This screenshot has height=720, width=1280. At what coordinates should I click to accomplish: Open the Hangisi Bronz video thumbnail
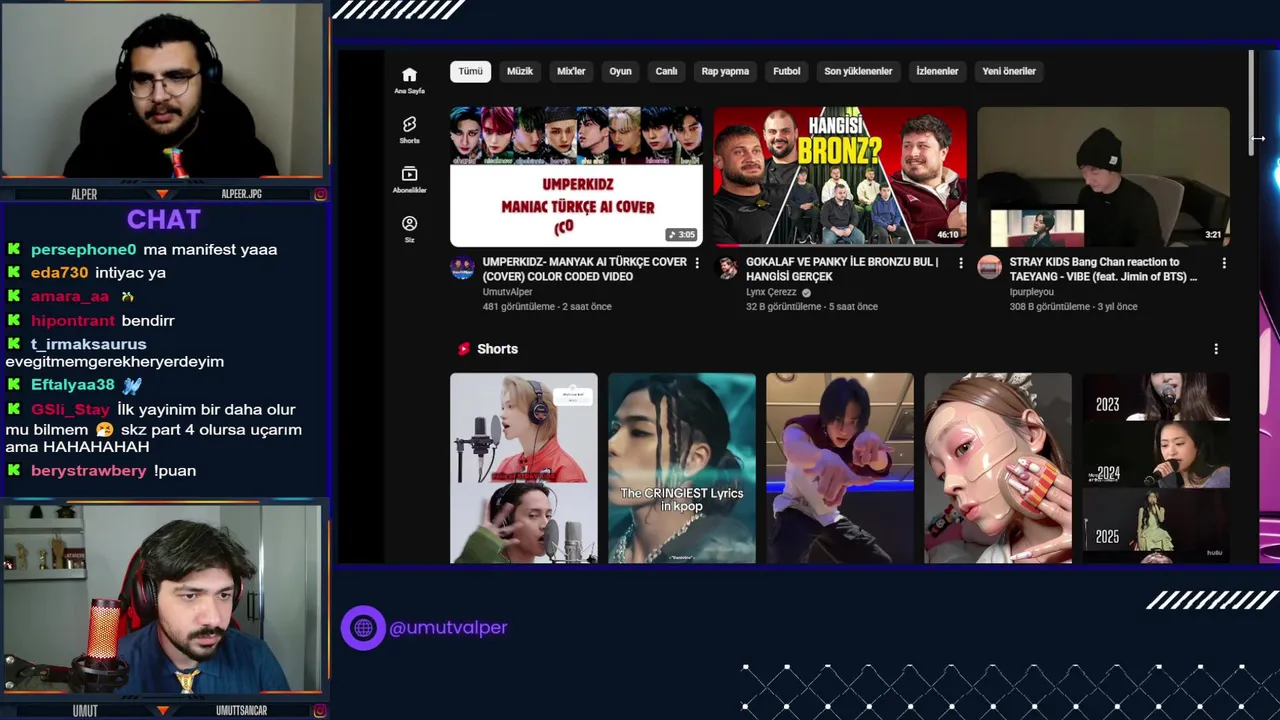tap(840, 176)
